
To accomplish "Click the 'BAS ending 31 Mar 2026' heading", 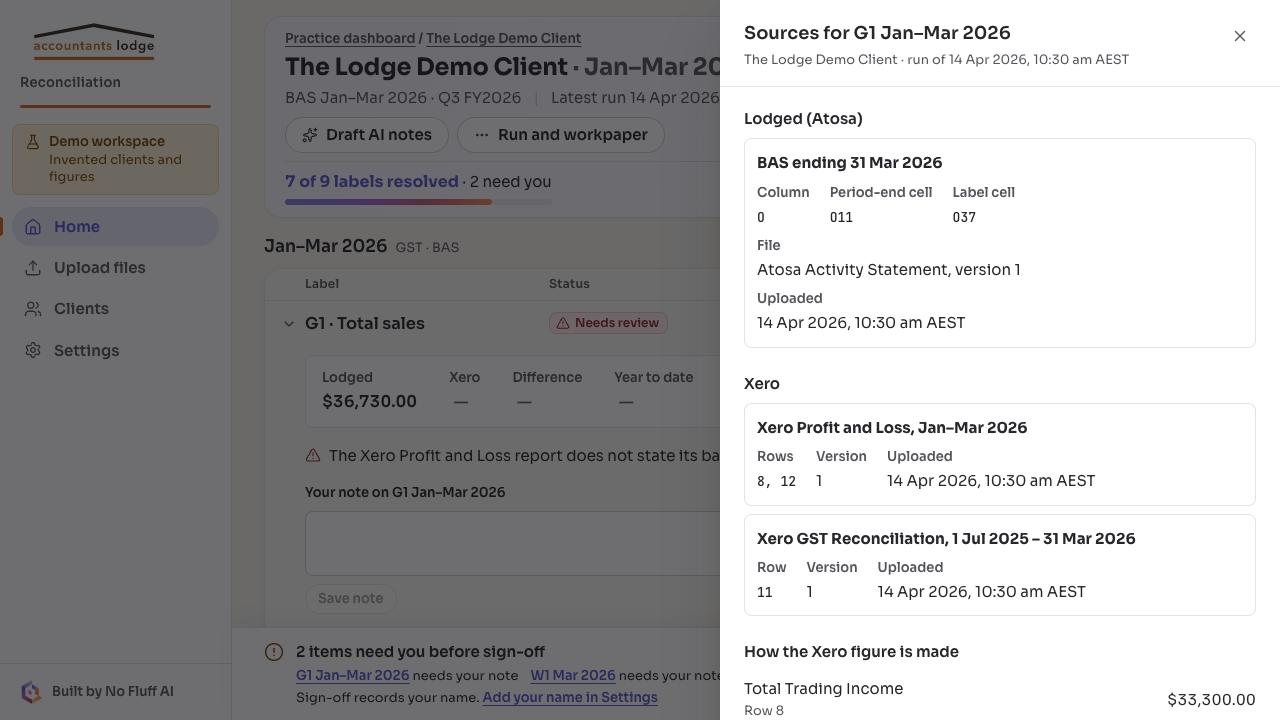I will (850, 163).
